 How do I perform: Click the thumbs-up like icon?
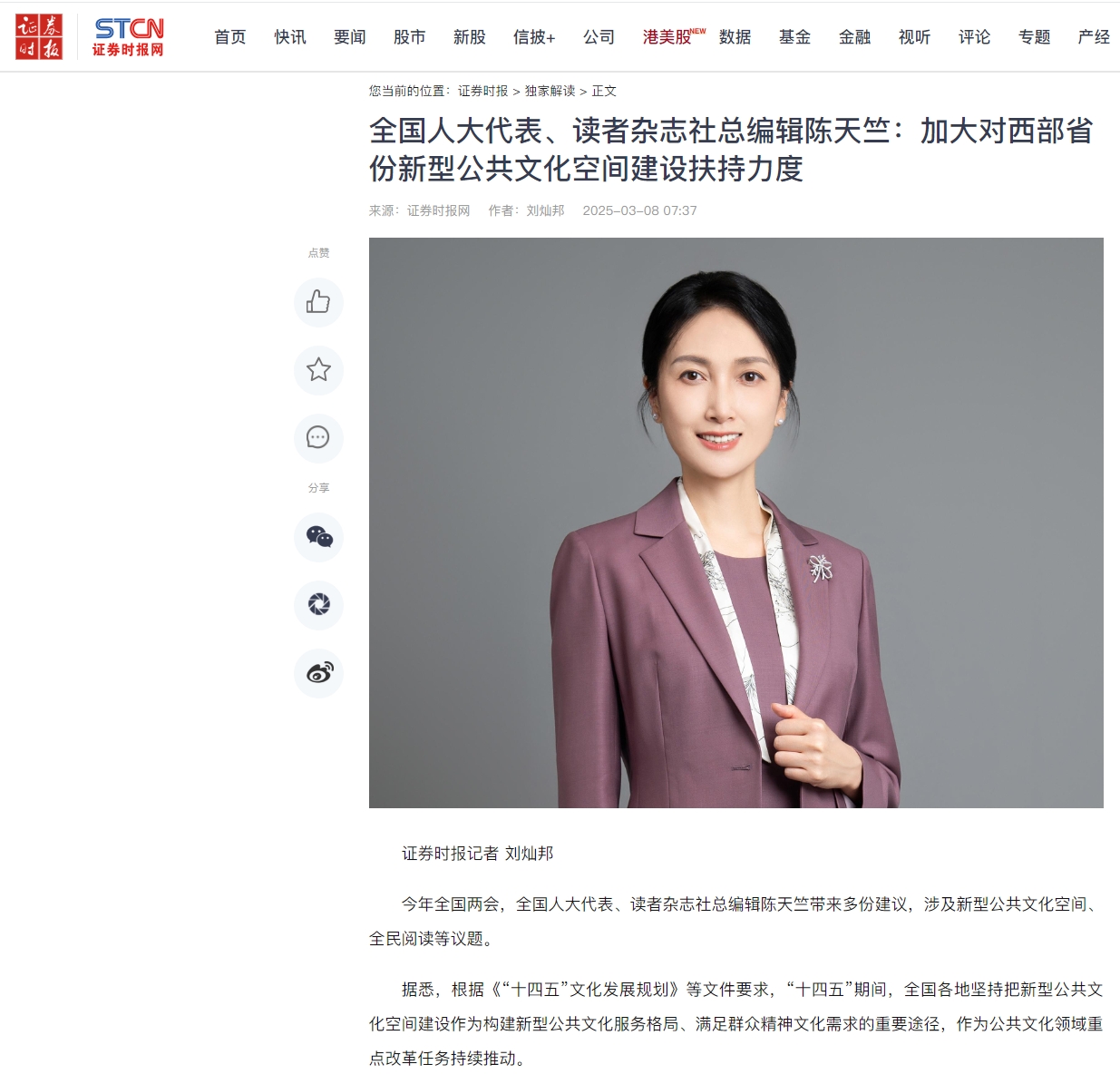click(x=318, y=302)
